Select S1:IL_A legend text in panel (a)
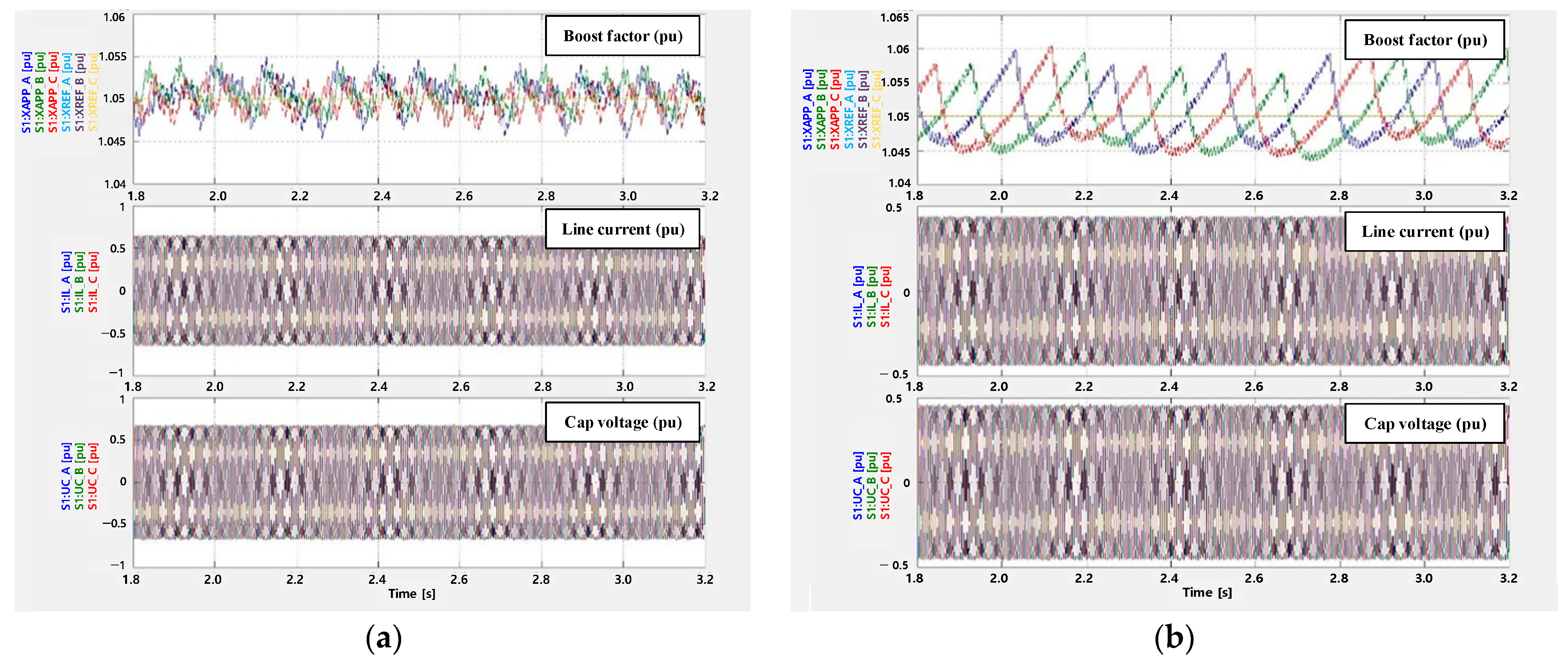 pos(66,282)
